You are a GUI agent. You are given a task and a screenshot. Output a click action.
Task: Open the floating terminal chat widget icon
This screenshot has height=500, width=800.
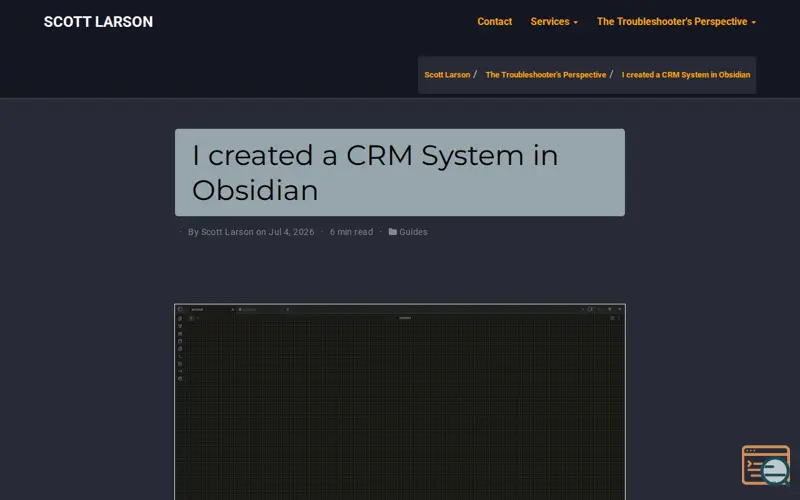point(766,465)
